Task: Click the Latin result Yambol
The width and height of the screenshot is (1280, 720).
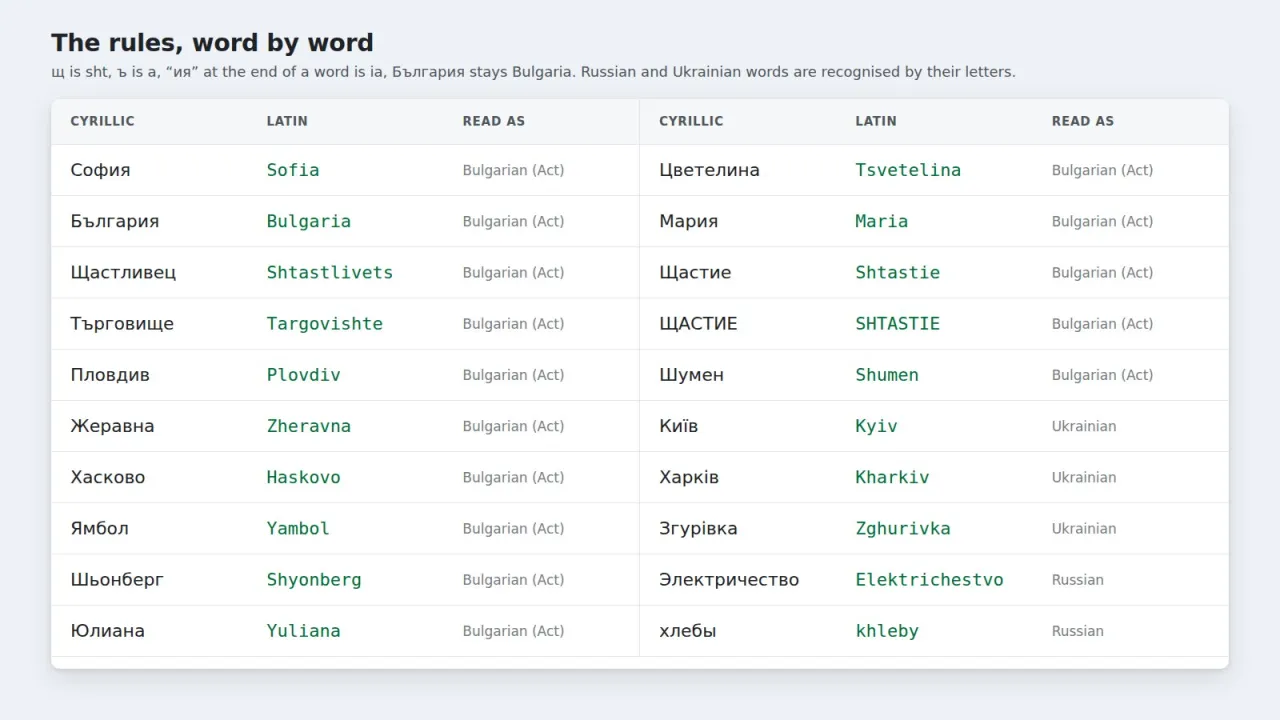Action: point(298,528)
